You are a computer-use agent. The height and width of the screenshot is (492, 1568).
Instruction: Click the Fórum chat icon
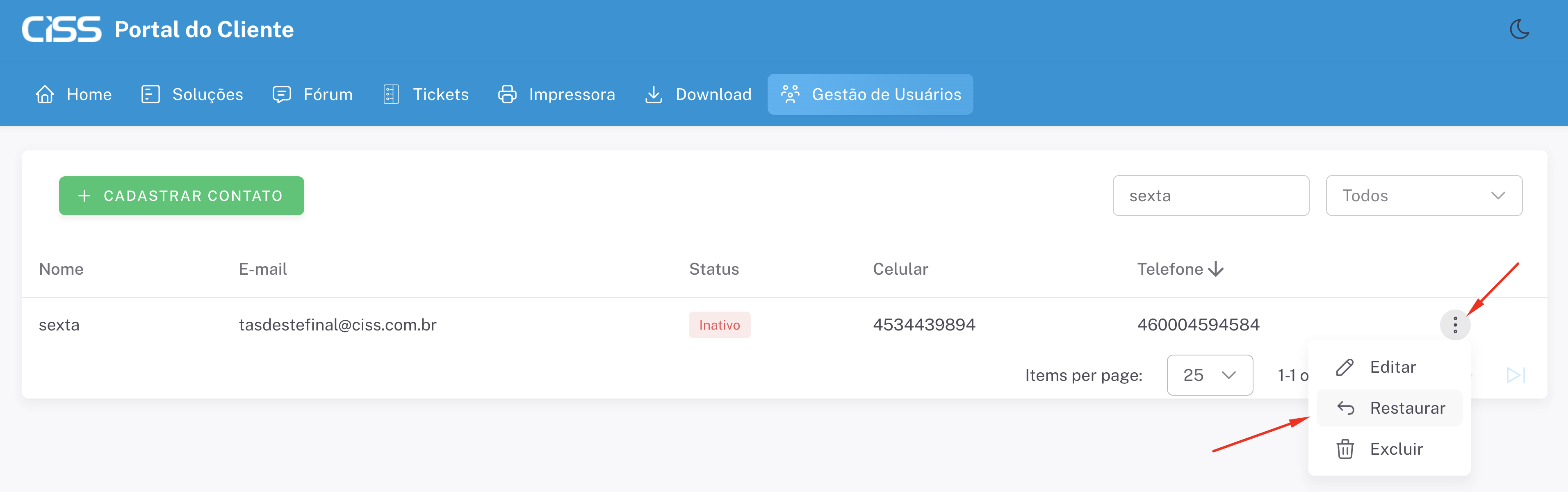pos(281,94)
